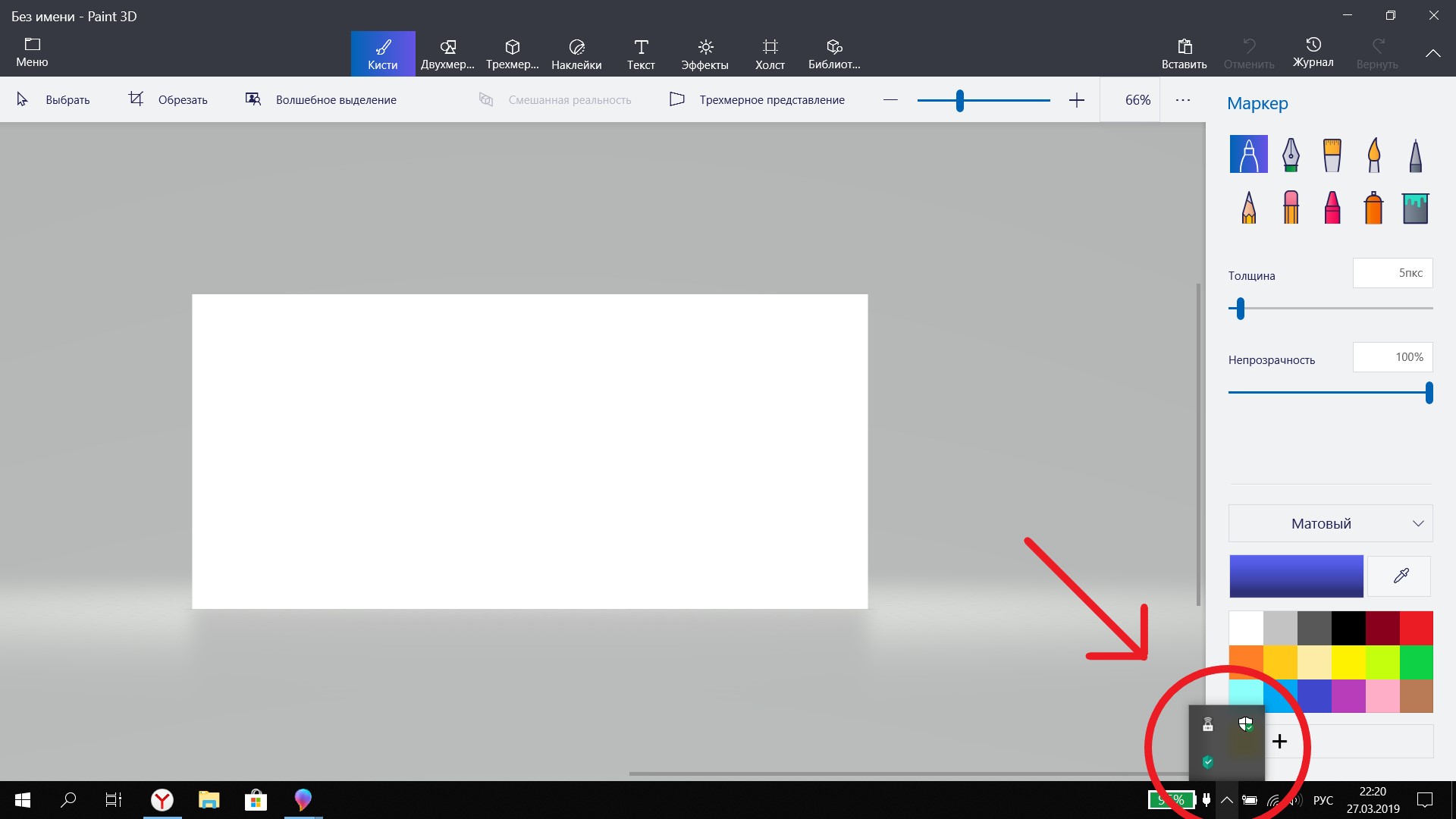The height and width of the screenshot is (819, 1456).
Task: Click the Толщина thickness slider
Action: click(x=1330, y=308)
